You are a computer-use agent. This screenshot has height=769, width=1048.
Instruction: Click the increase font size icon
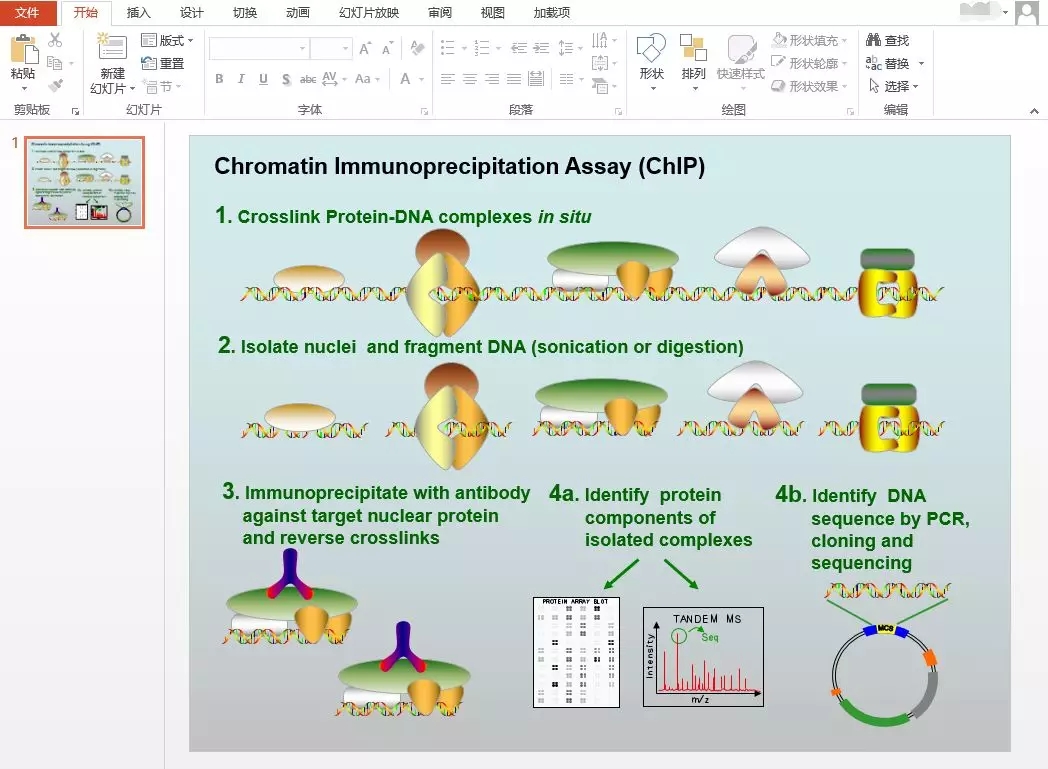(x=365, y=49)
